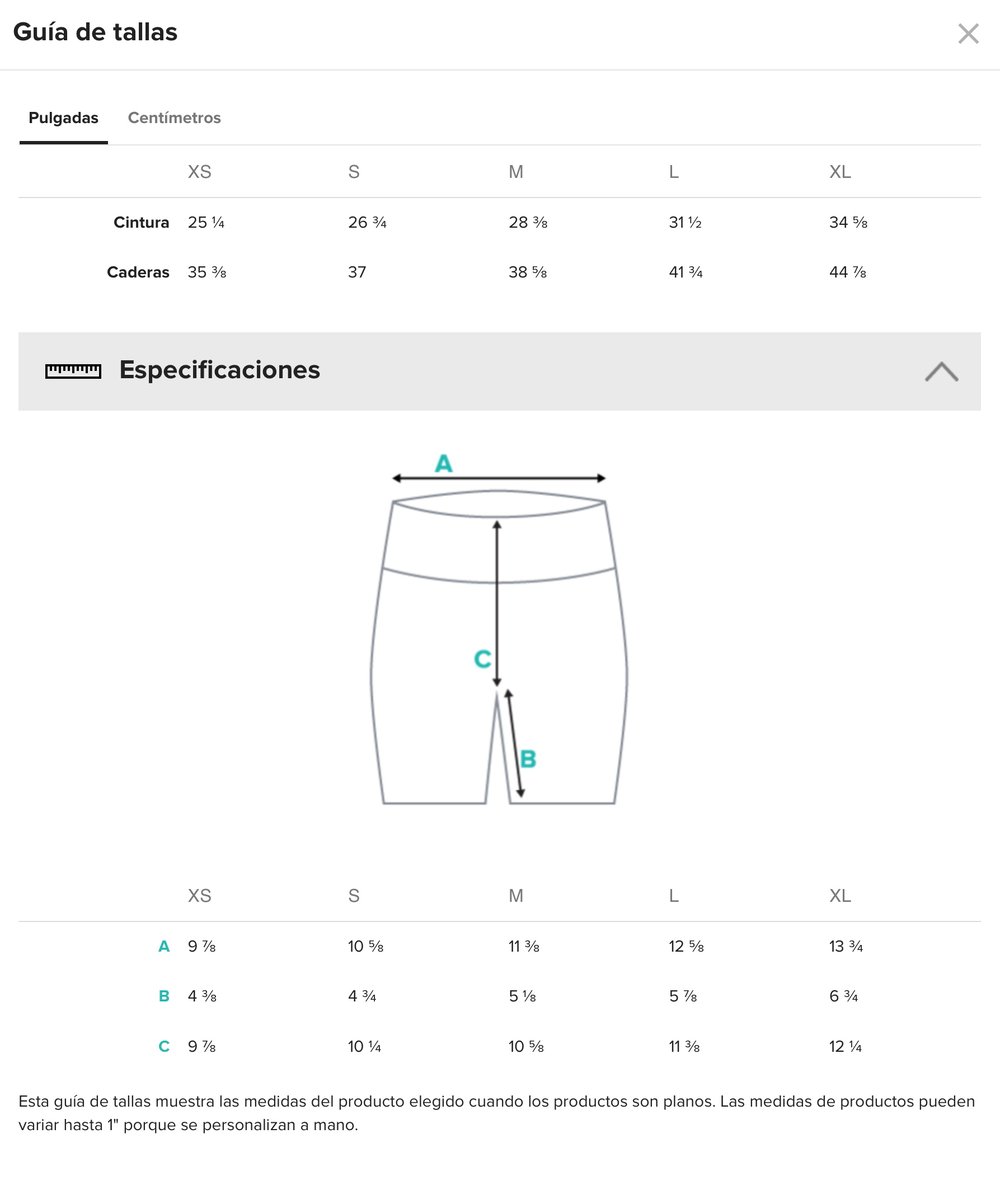Click the M header in specifications table
The image size is (1000, 1190).
516,896
